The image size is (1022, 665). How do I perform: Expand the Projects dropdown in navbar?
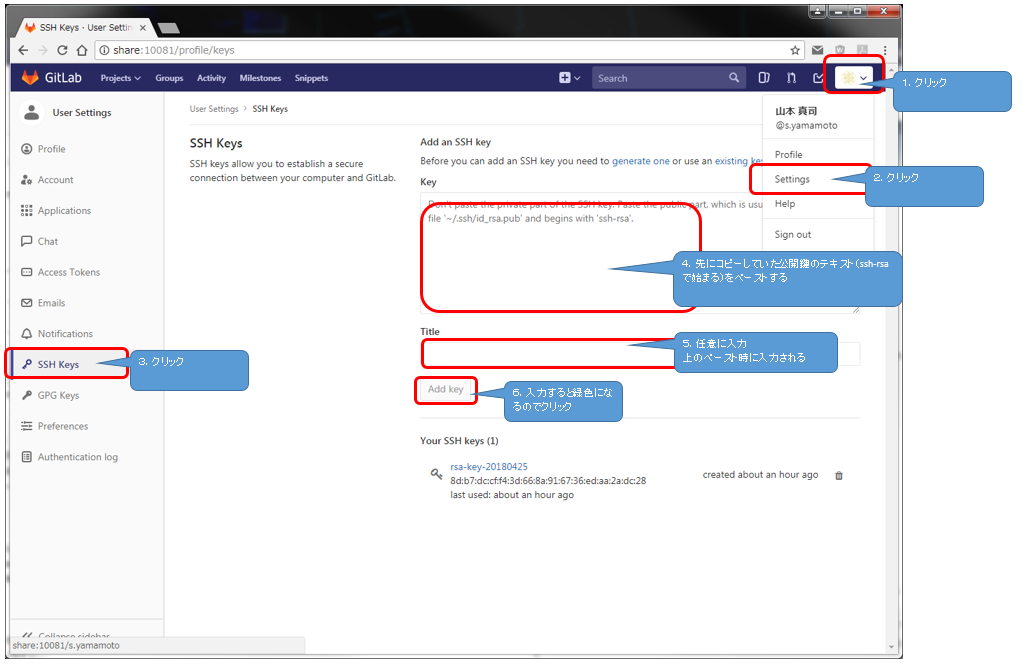coord(120,78)
